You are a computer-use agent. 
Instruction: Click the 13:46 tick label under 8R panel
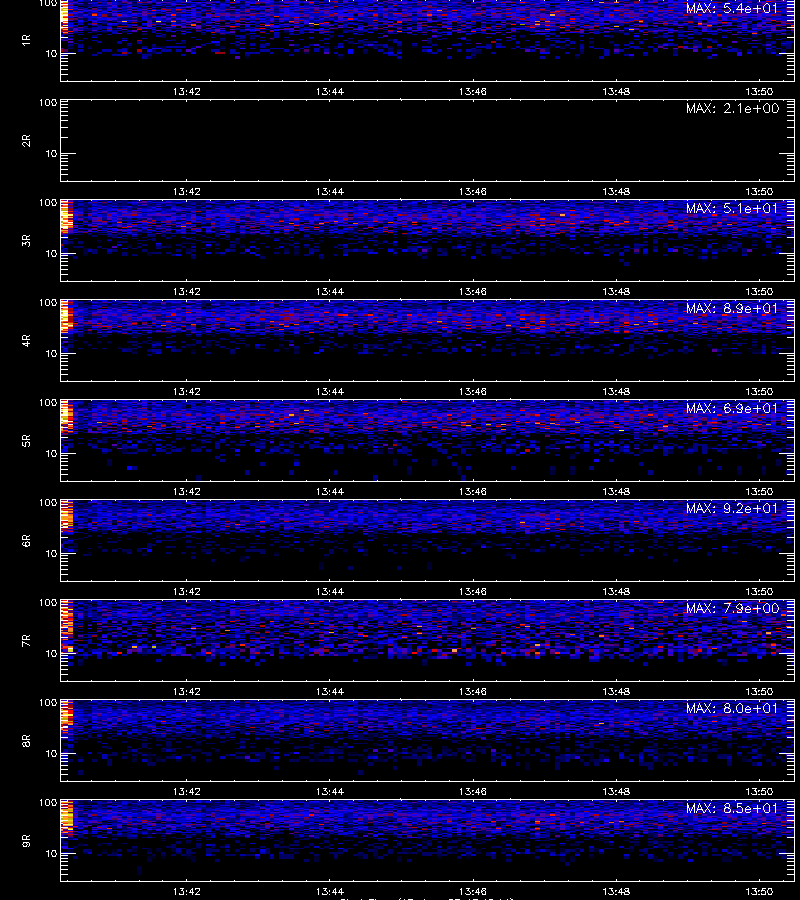473,791
